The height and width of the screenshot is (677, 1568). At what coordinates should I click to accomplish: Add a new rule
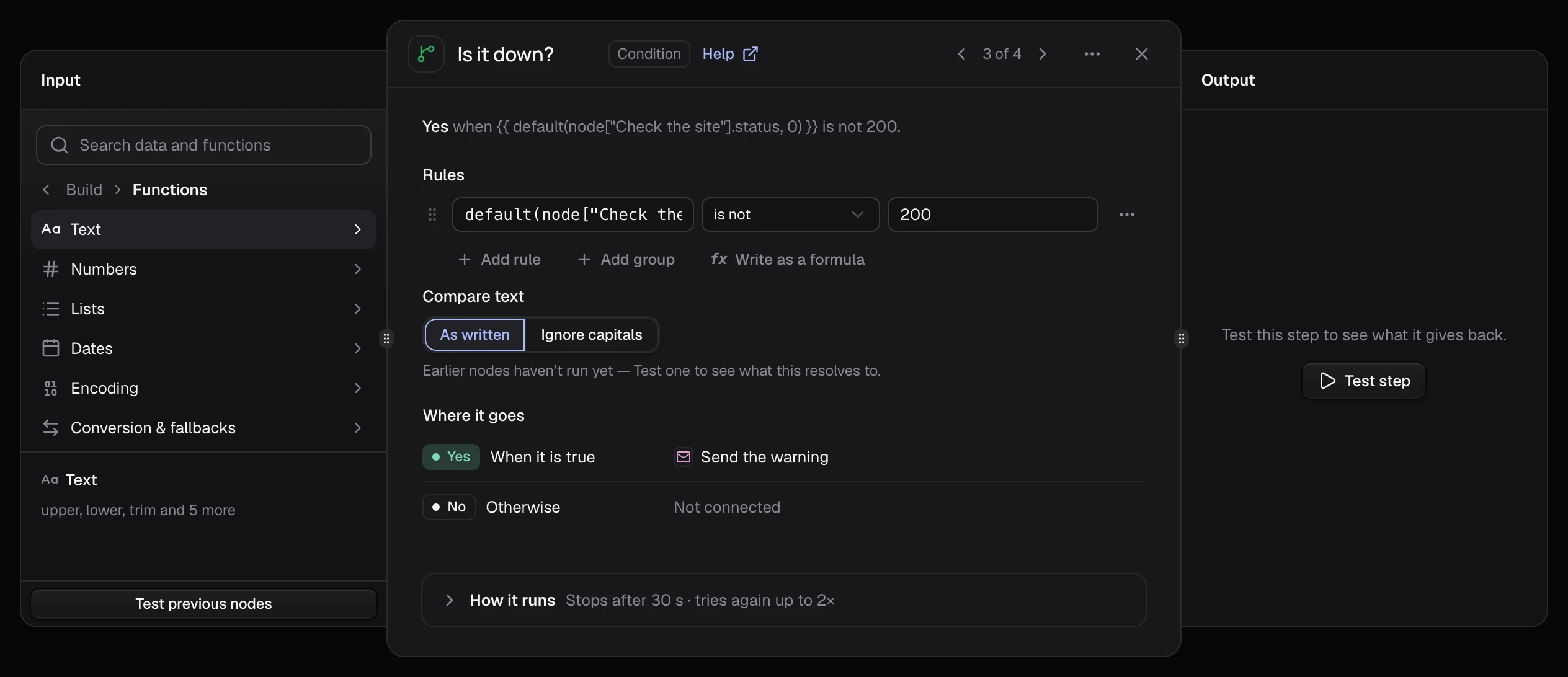point(499,259)
